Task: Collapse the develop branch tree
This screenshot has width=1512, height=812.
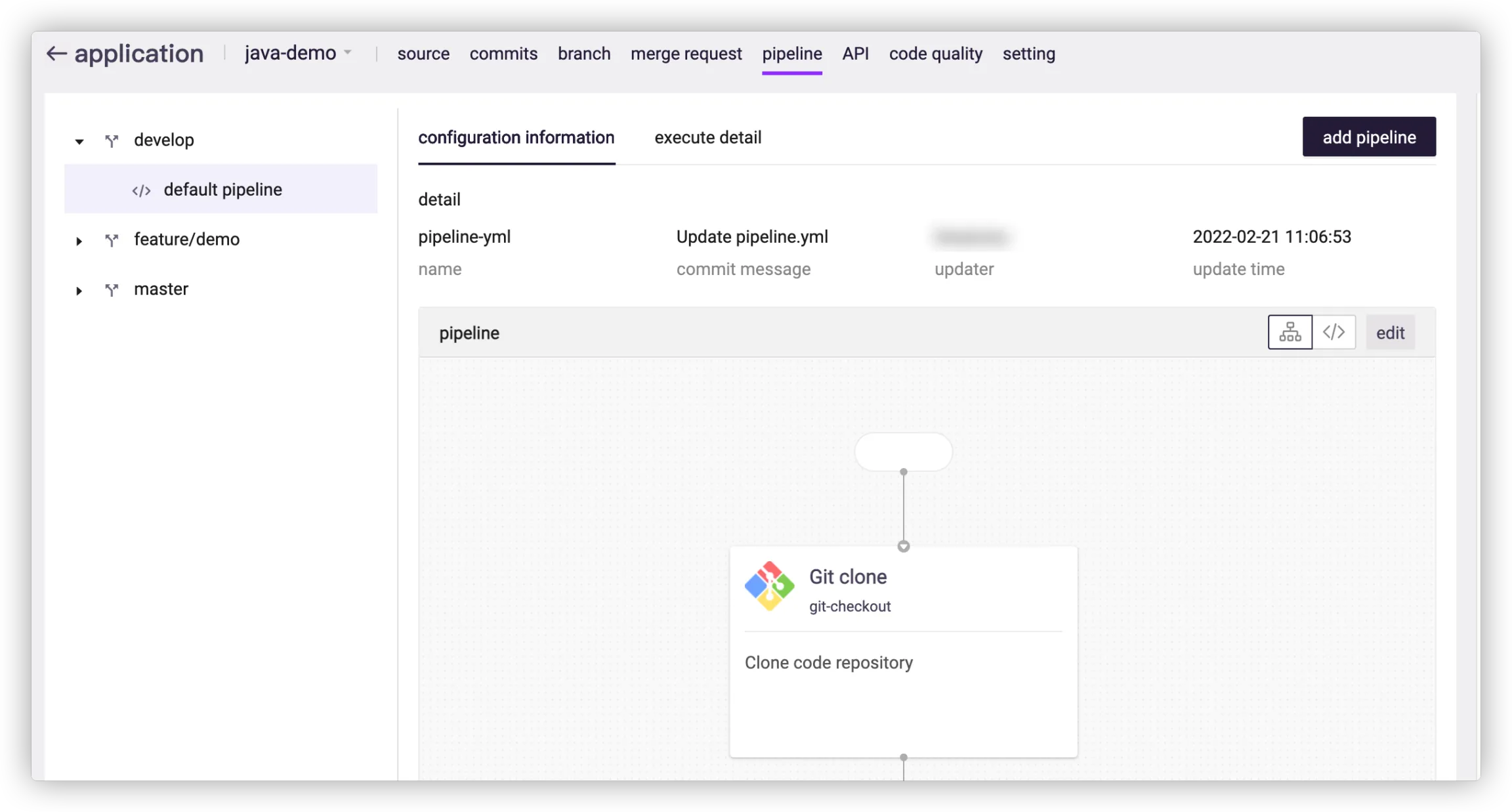Action: point(79,141)
